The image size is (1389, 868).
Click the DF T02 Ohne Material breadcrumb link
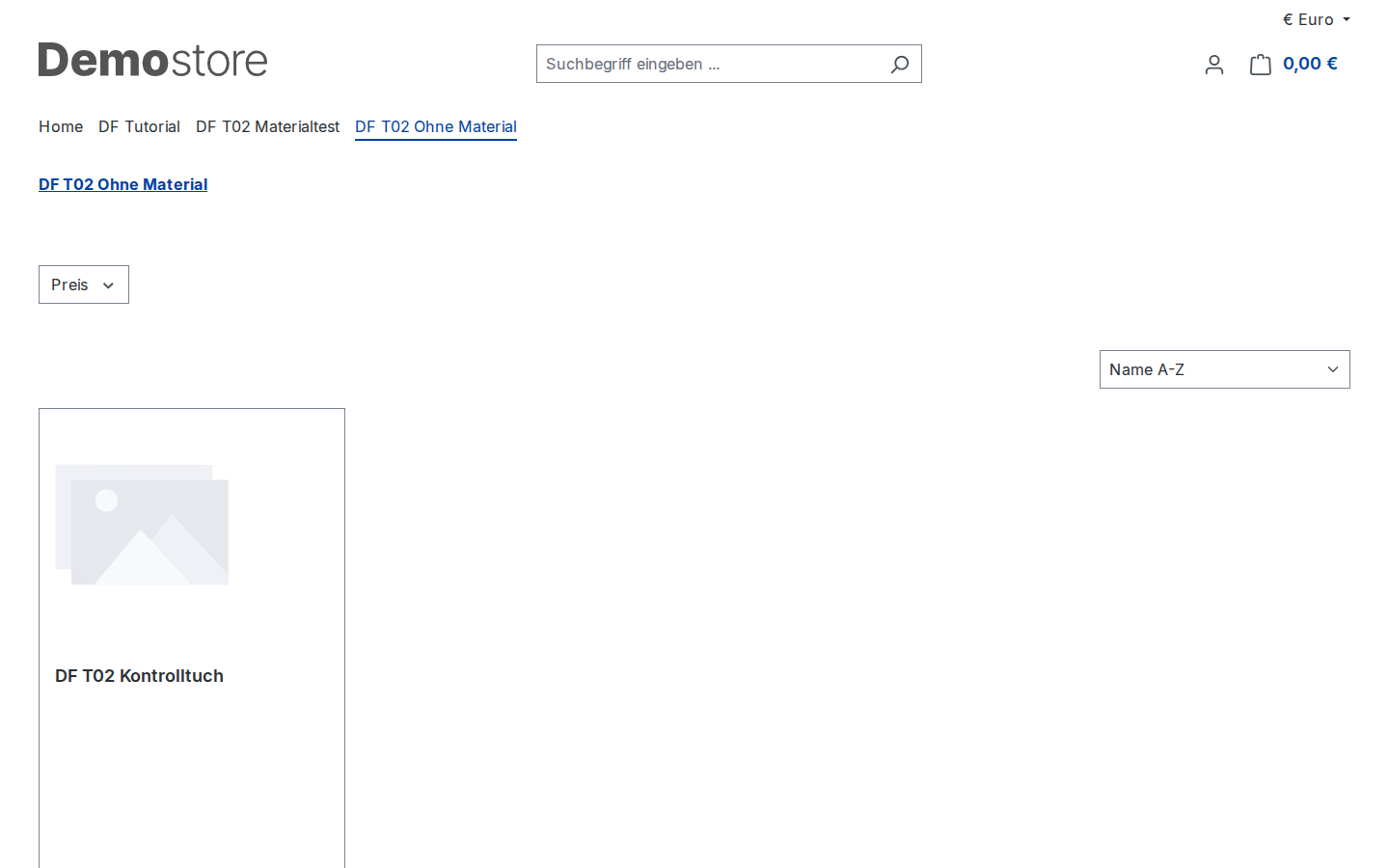click(123, 184)
